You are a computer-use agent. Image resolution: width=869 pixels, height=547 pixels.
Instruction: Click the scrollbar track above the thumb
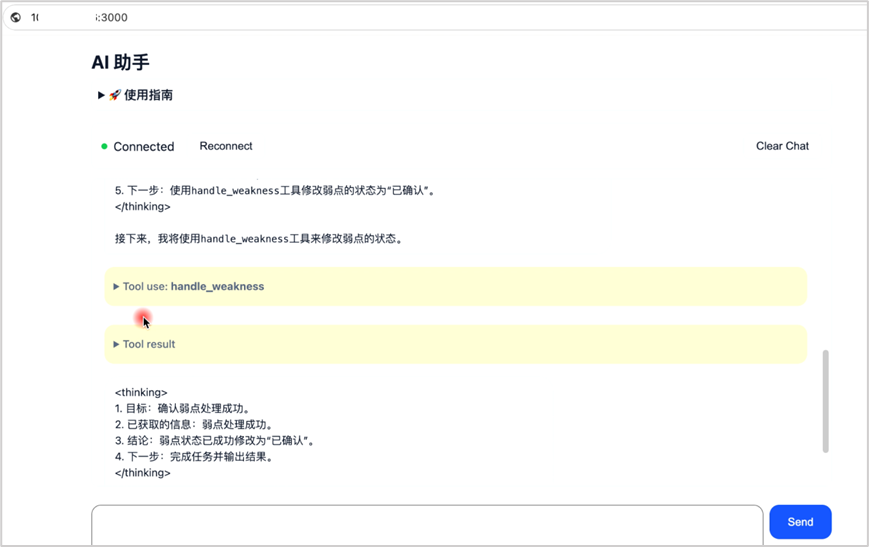pos(825,250)
